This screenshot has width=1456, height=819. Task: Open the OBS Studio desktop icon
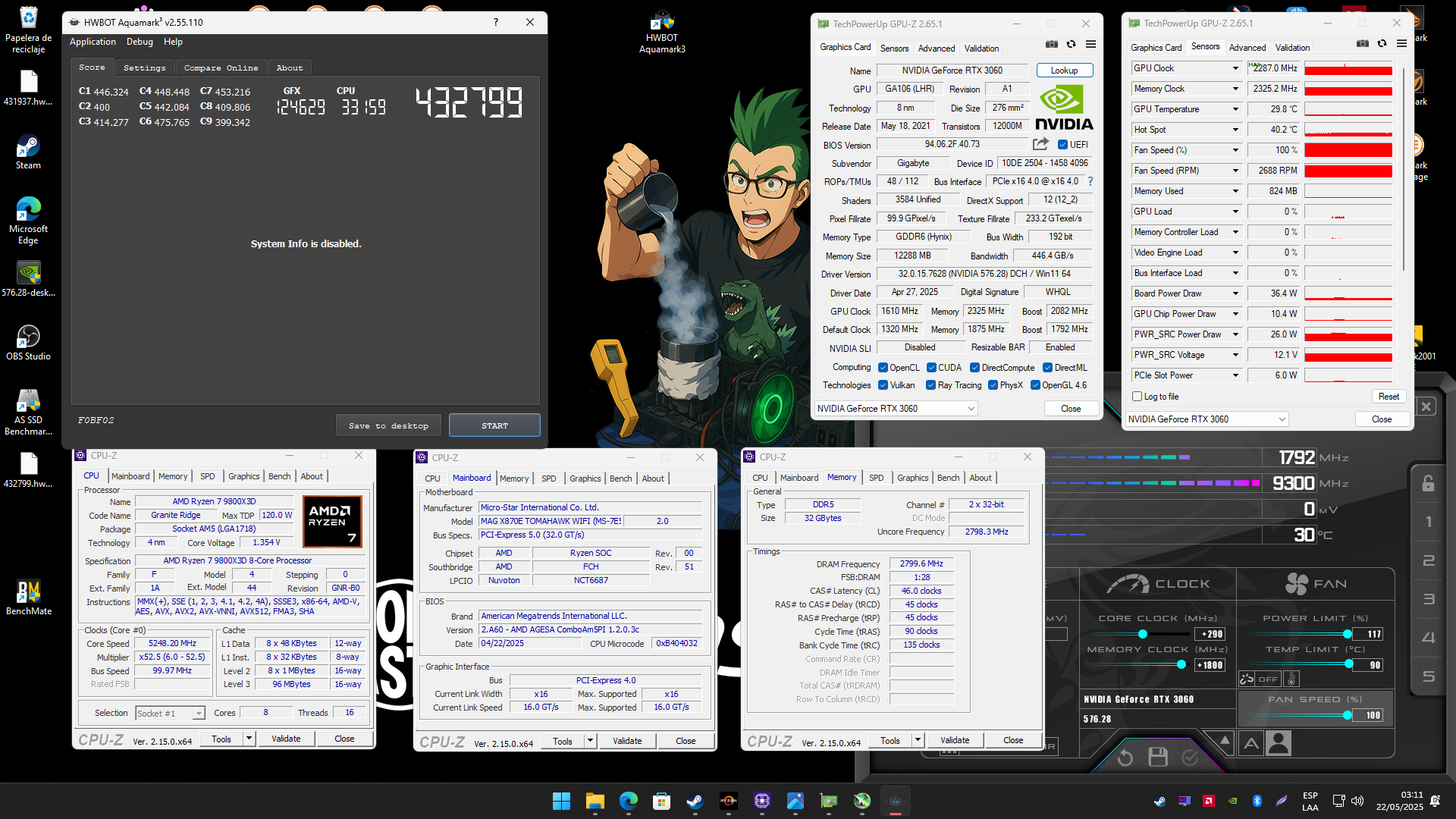pyautogui.click(x=28, y=343)
